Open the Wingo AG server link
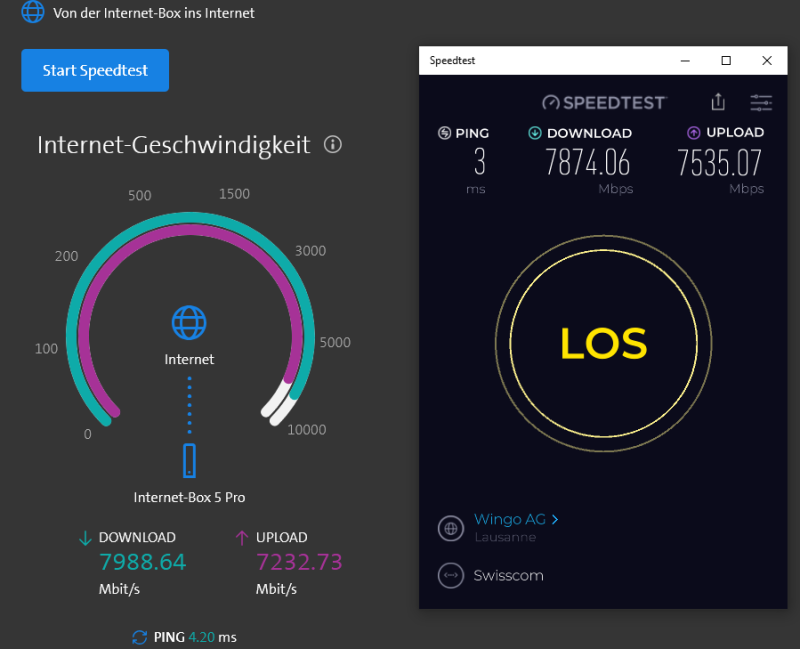The image size is (800, 649). point(509,519)
